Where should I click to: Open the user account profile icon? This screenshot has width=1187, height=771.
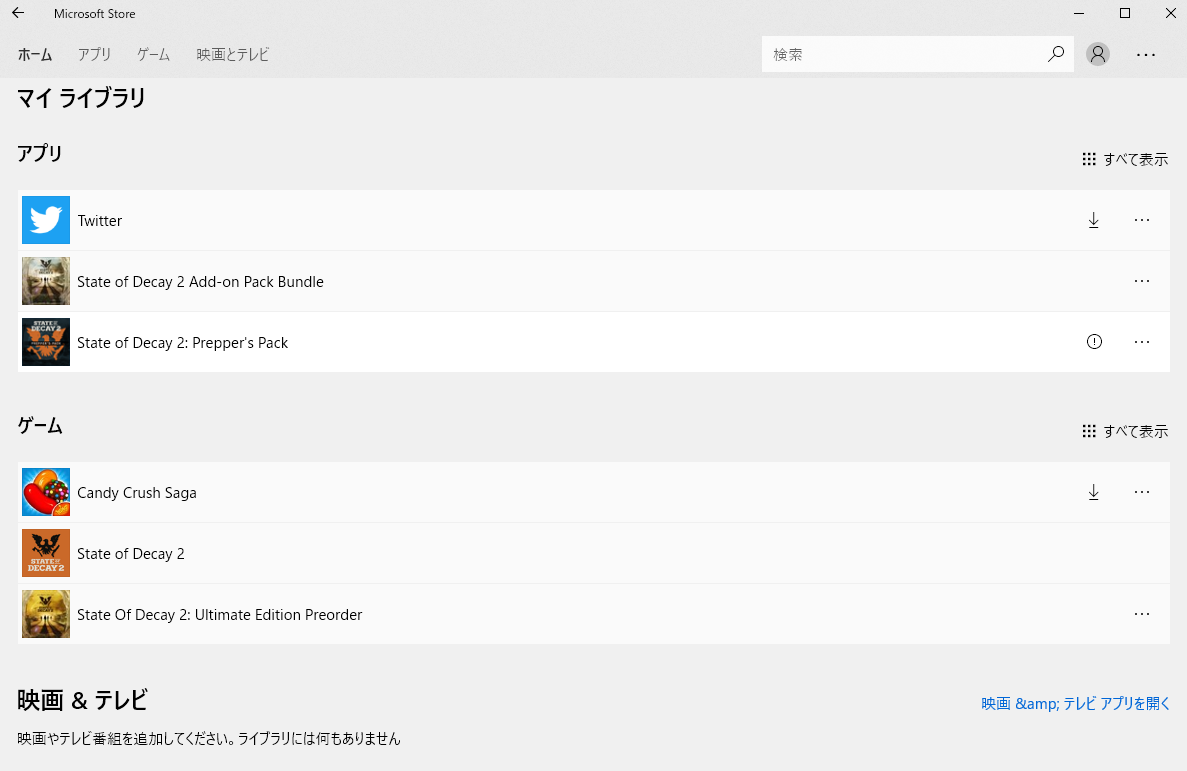[1098, 54]
